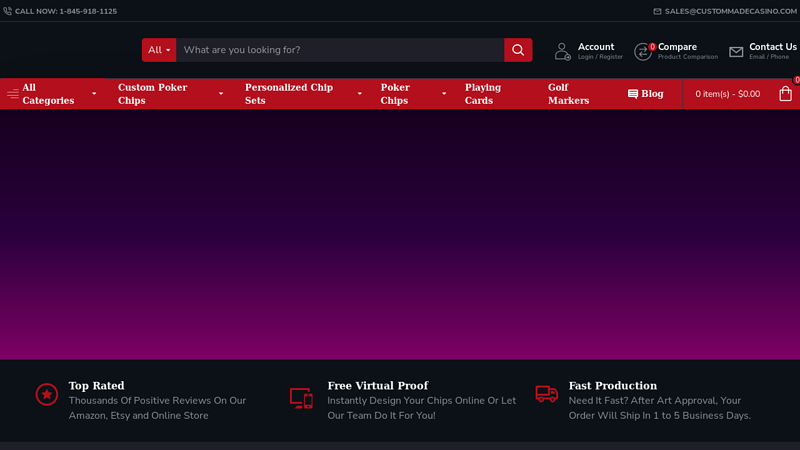Click the sales@custommadecasino.com email link

coord(731,11)
